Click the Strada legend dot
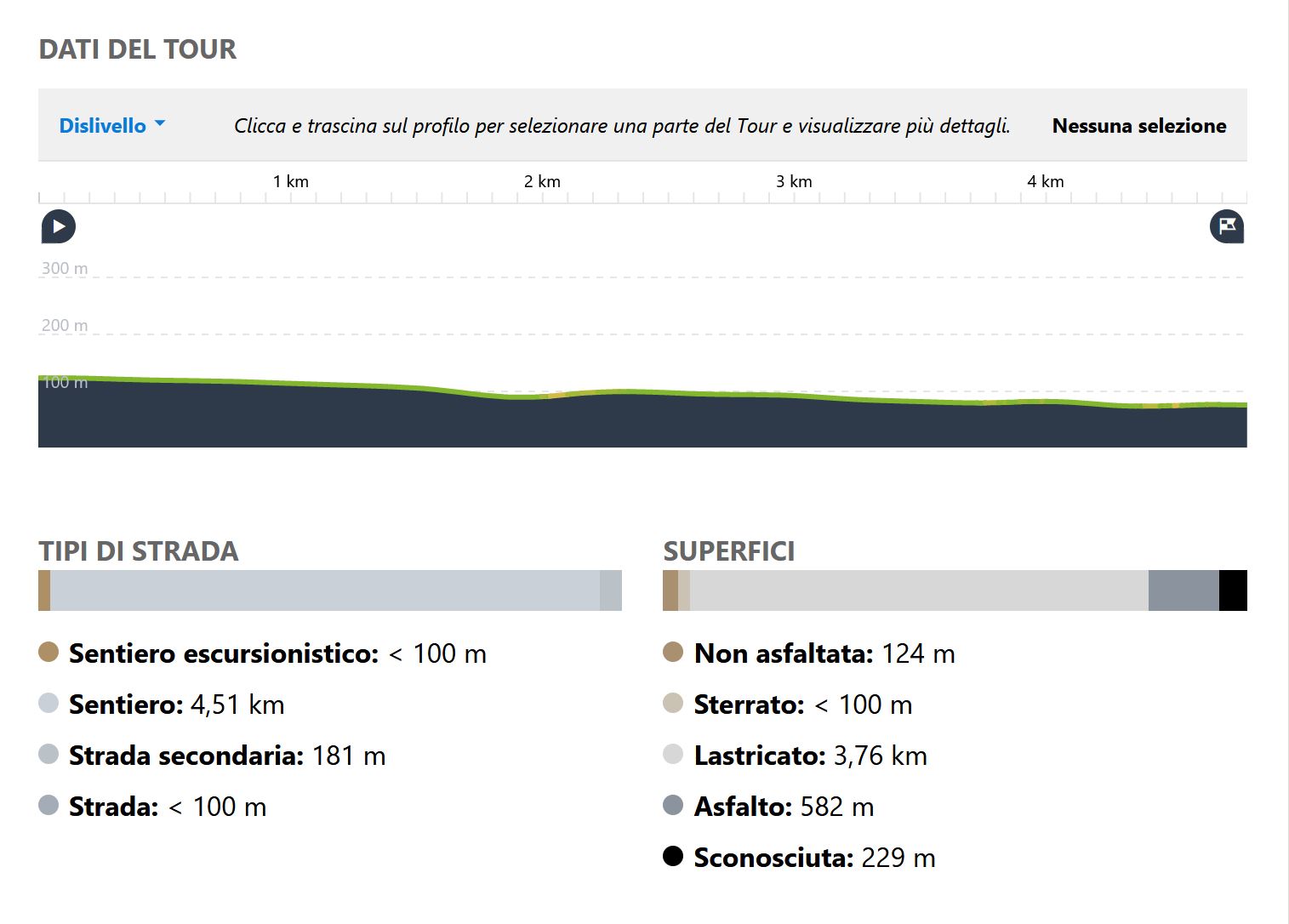 tap(48, 805)
